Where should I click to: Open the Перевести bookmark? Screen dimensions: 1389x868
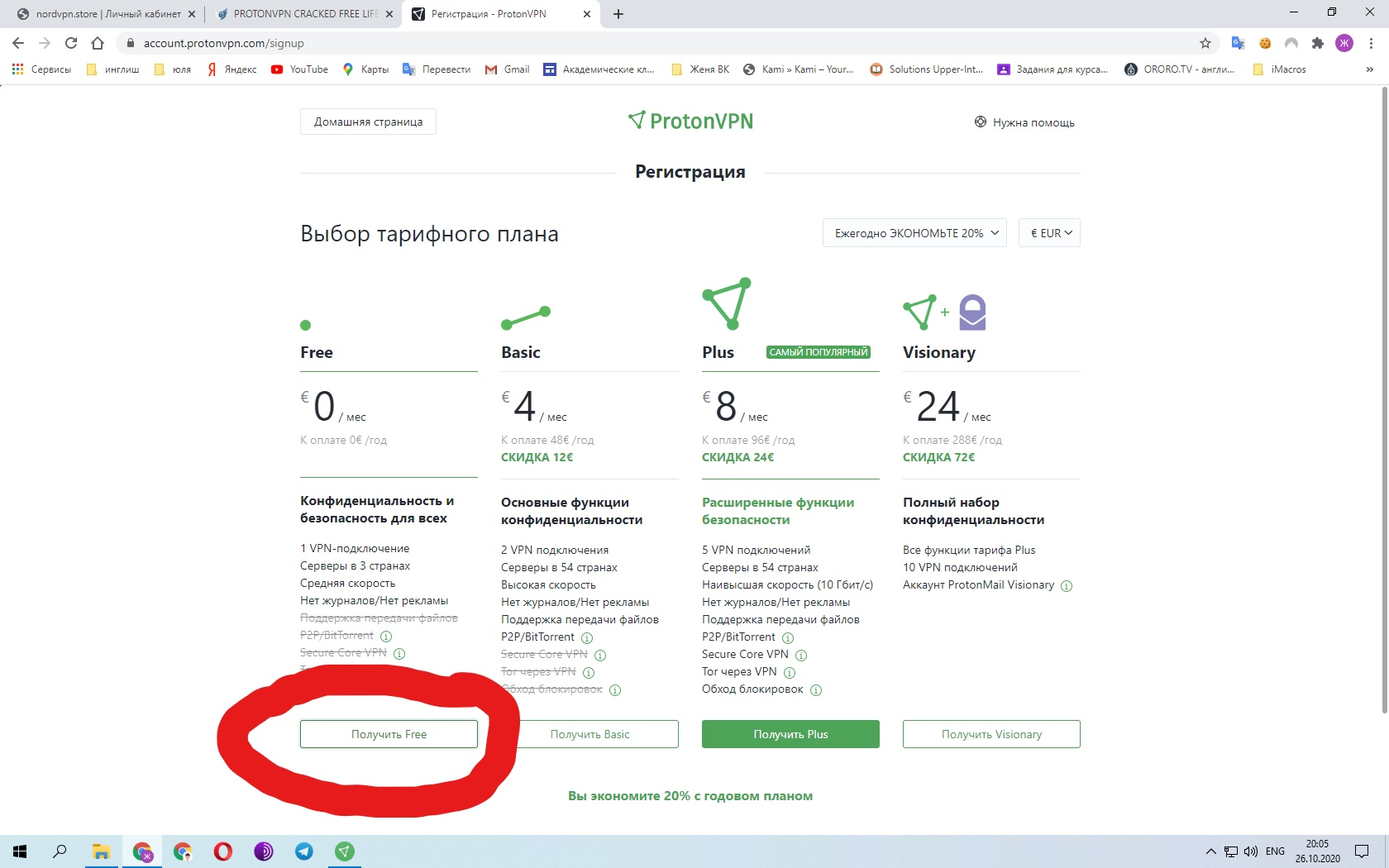(437, 69)
